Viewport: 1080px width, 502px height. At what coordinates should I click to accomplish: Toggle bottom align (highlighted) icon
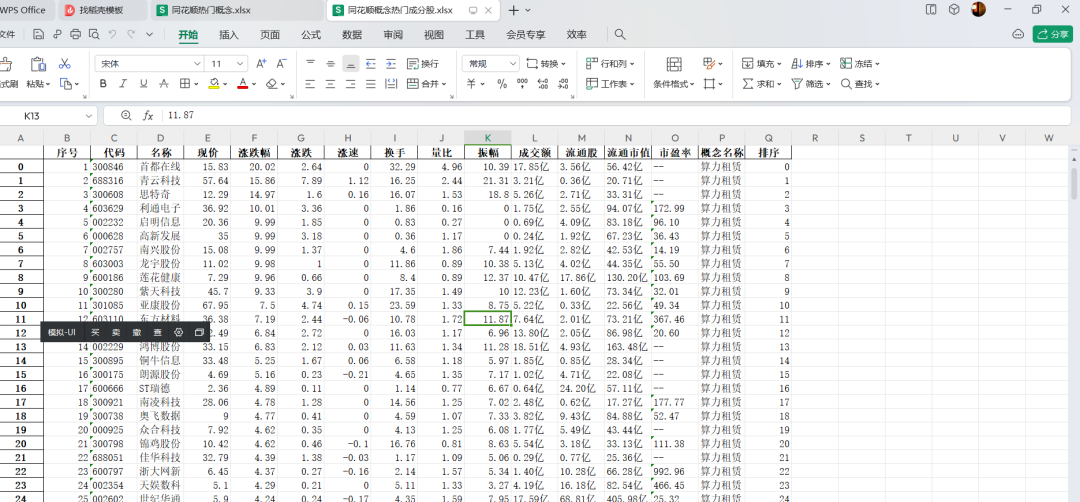point(351,63)
